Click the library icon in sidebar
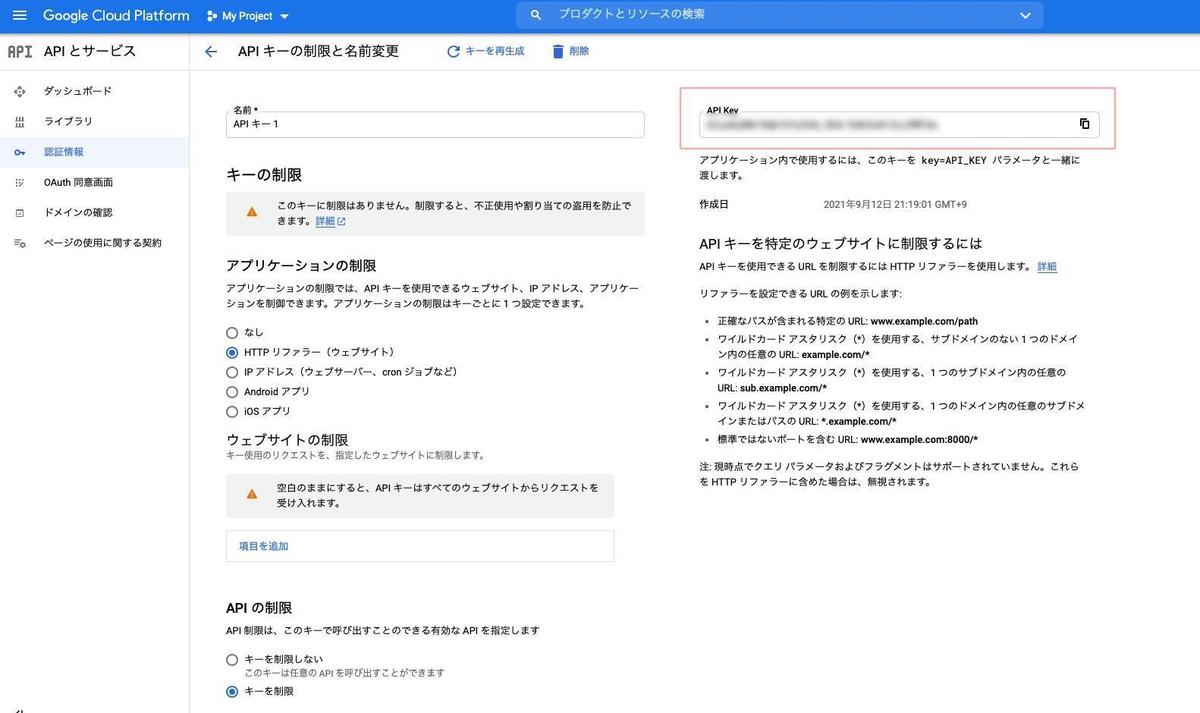This screenshot has height=713, width=1200. tap(19, 122)
